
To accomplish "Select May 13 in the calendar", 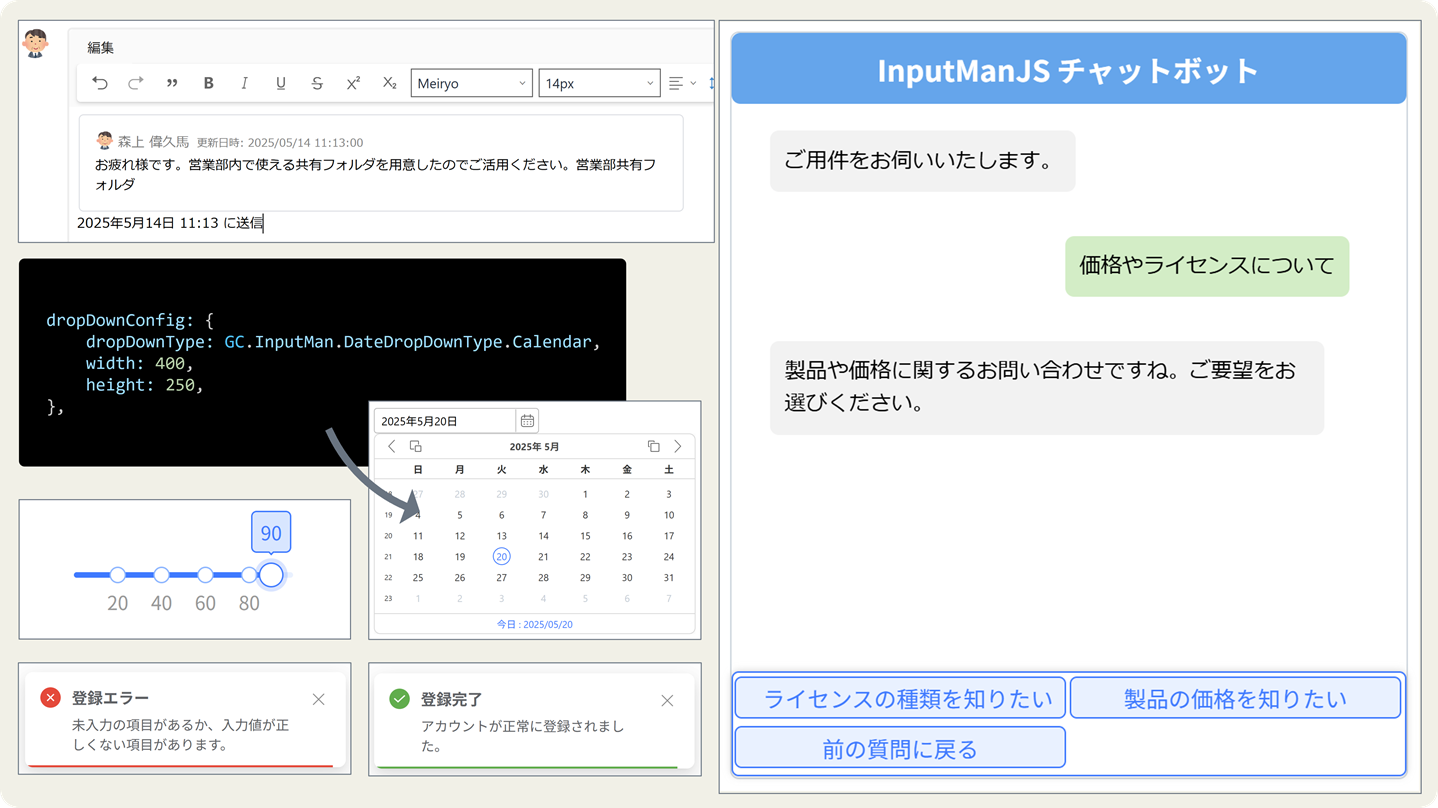I will pos(501,536).
